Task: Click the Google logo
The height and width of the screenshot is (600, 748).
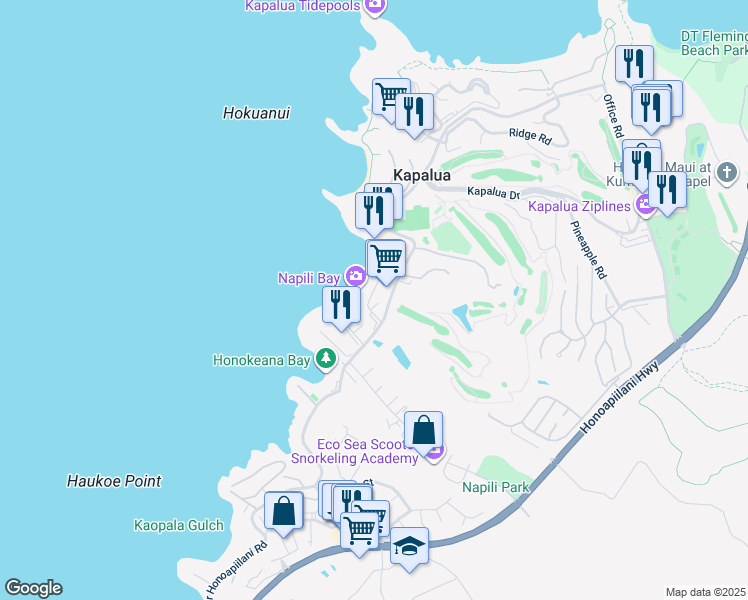Action: (33, 588)
